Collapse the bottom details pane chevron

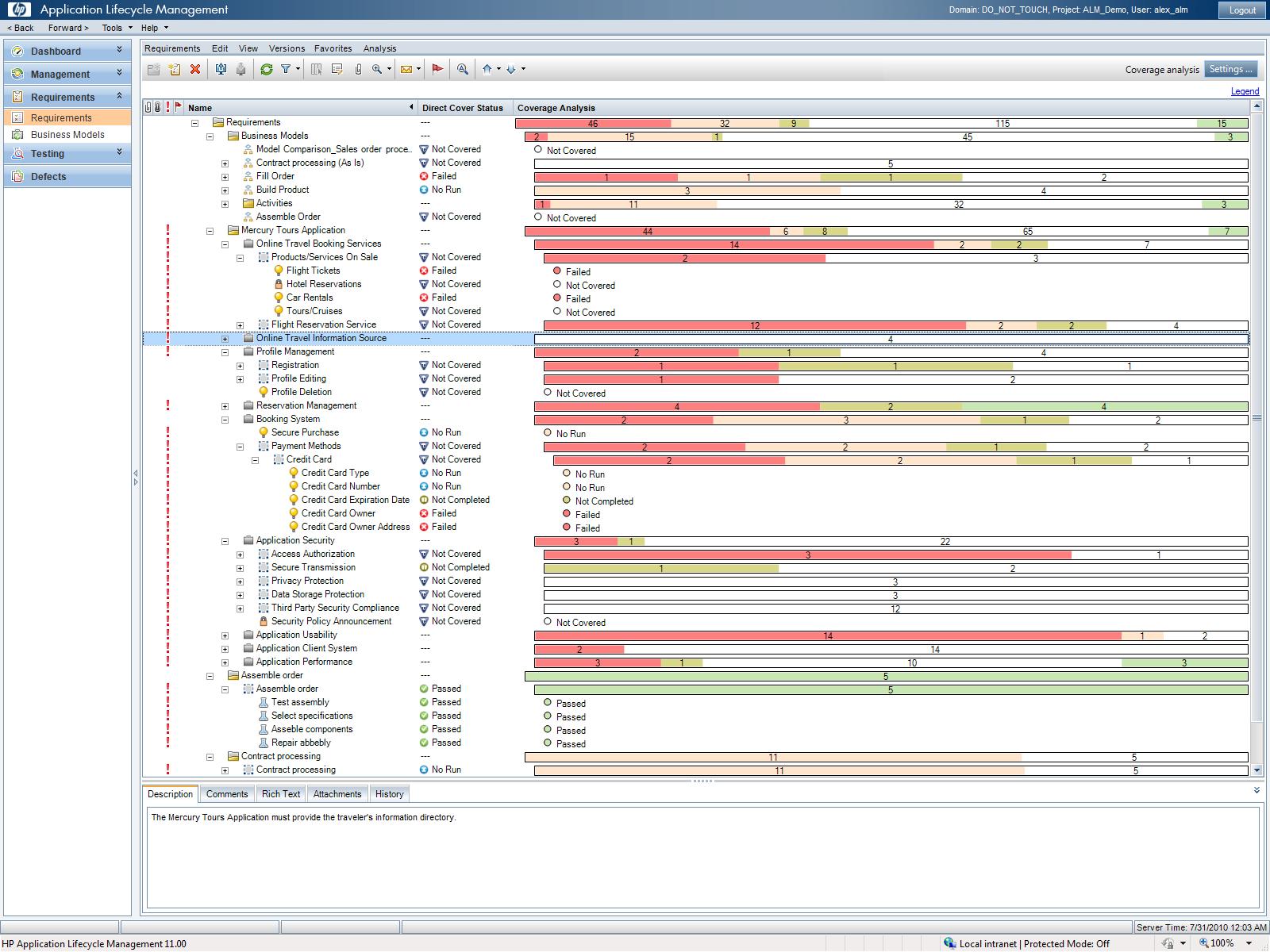(1257, 790)
